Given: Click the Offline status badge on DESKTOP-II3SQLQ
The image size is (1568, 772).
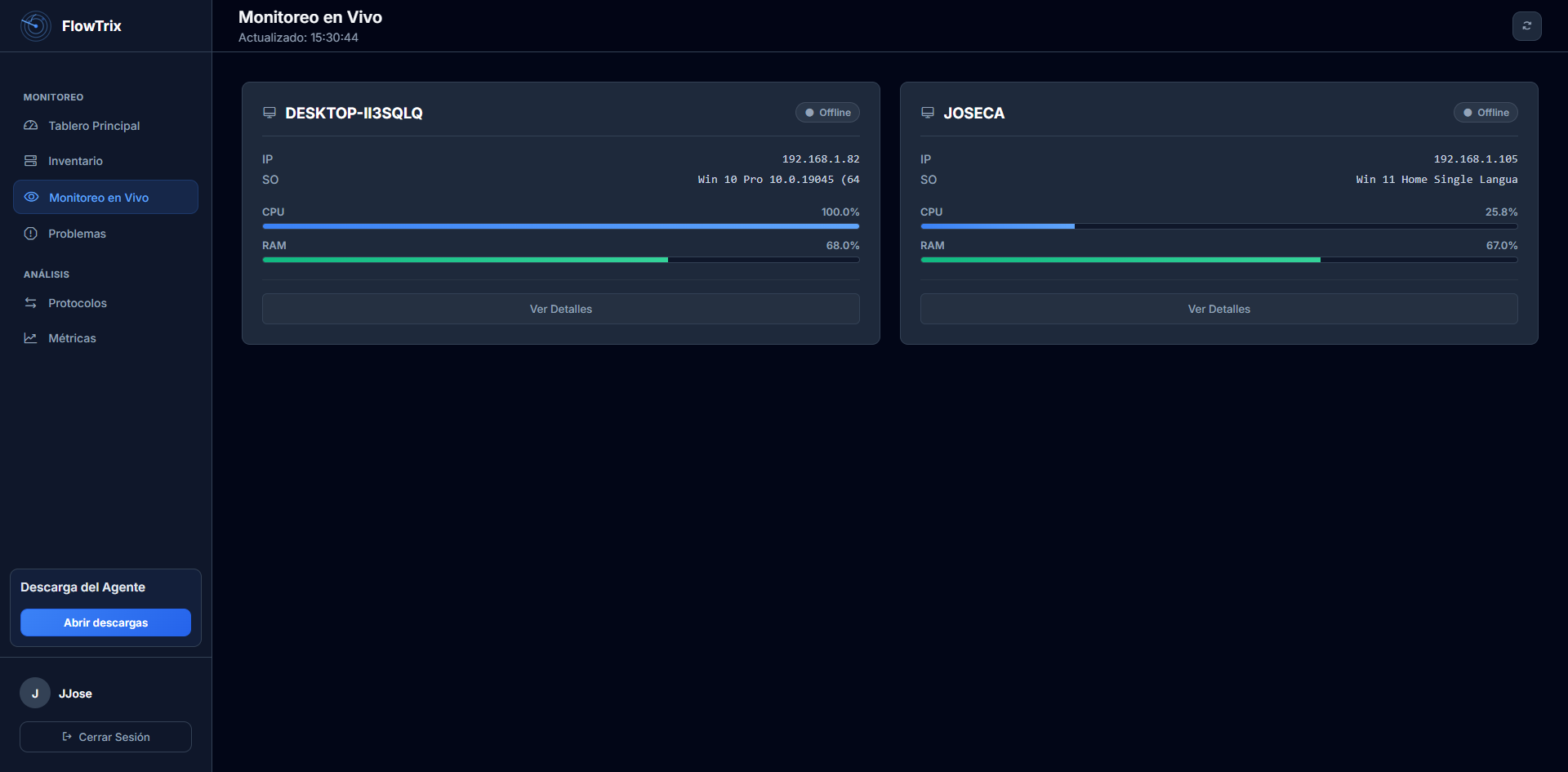Looking at the screenshot, I should click(827, 113).
